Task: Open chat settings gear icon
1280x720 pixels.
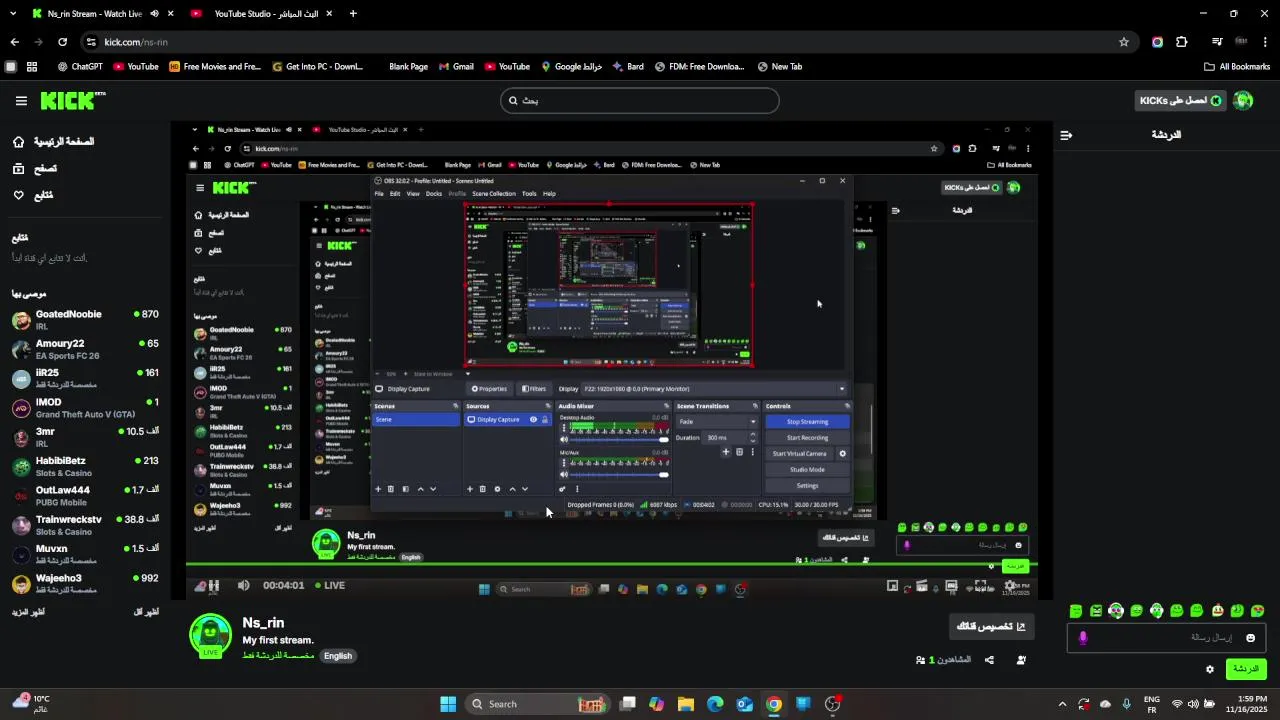Action: pyautogui.click(x=1209, y=669)
